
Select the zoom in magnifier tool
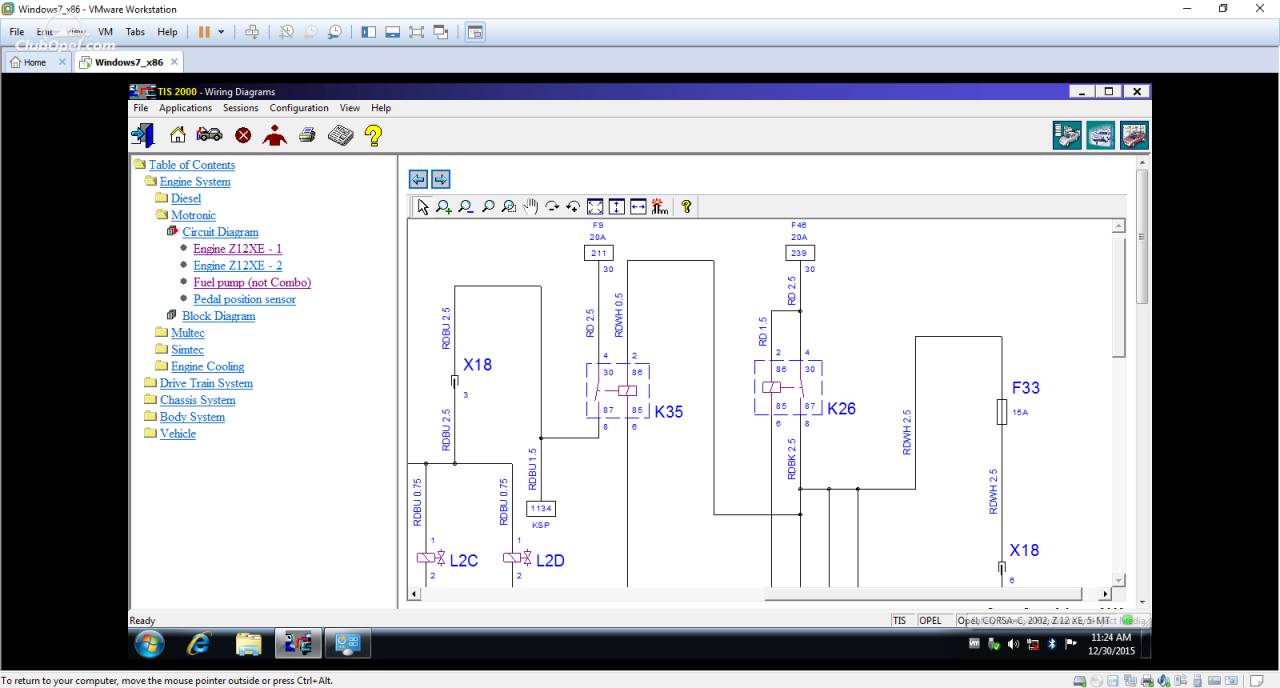tap(444, 207)
